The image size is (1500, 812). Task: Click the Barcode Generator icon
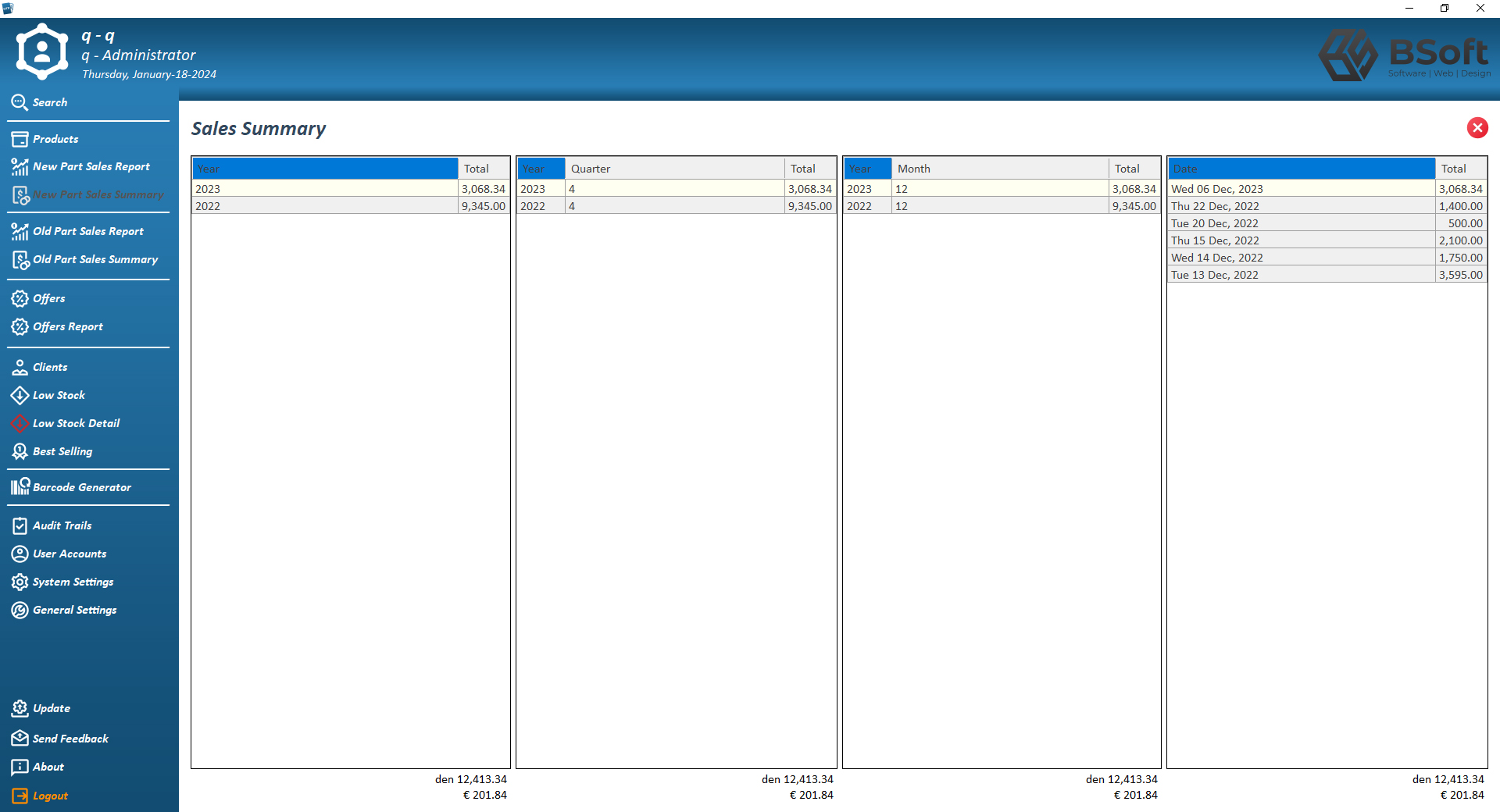(x=20, y=486)
